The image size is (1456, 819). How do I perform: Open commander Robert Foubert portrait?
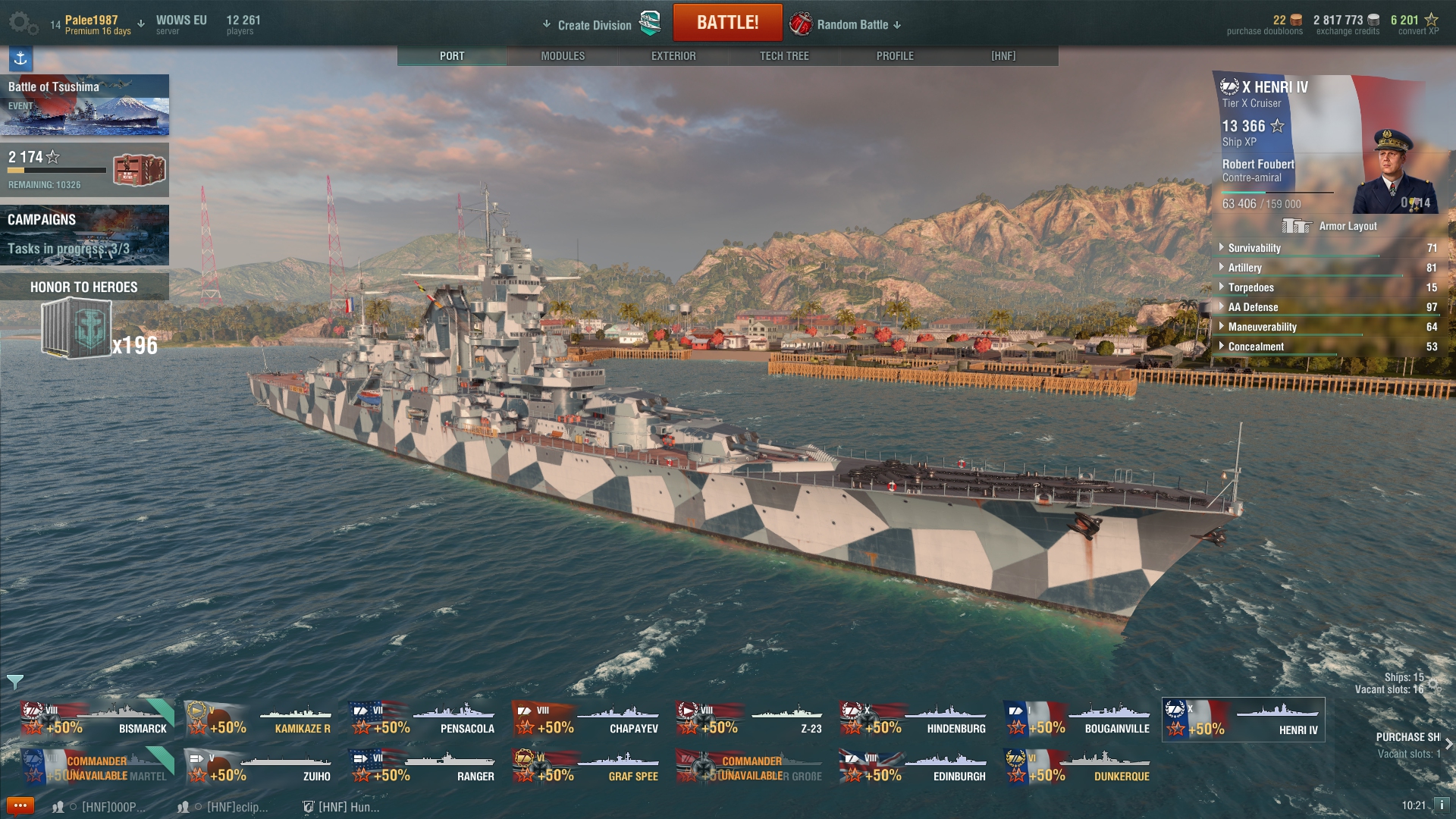point(1394,171)
